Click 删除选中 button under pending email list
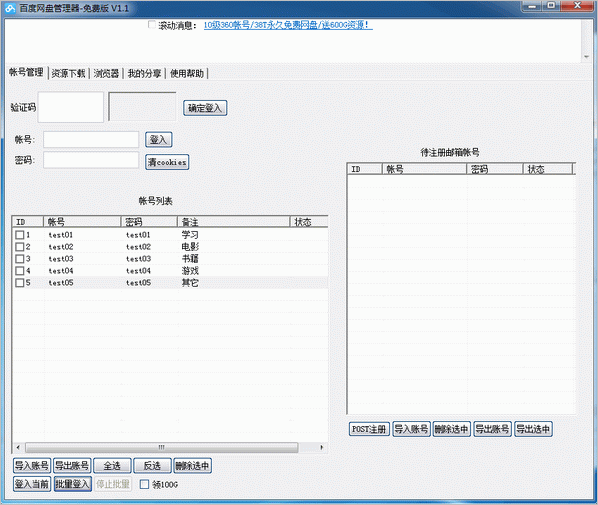This screenshot has width=598, height=505. [452, 429]
